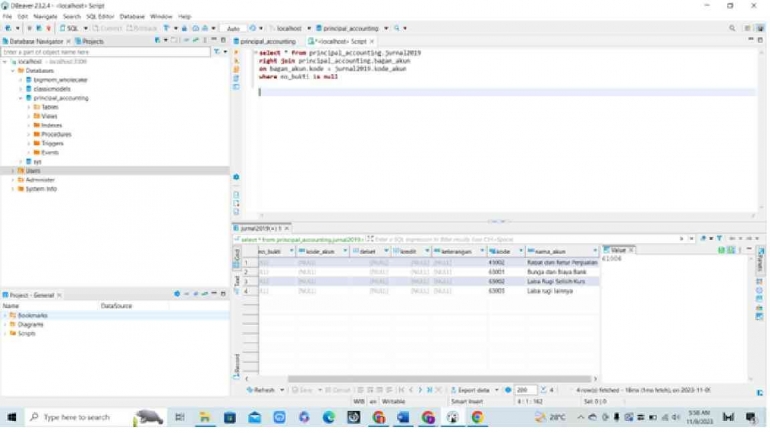Select the Administer node
Viewport: 770px width, 433px height.
pos(40,180)
